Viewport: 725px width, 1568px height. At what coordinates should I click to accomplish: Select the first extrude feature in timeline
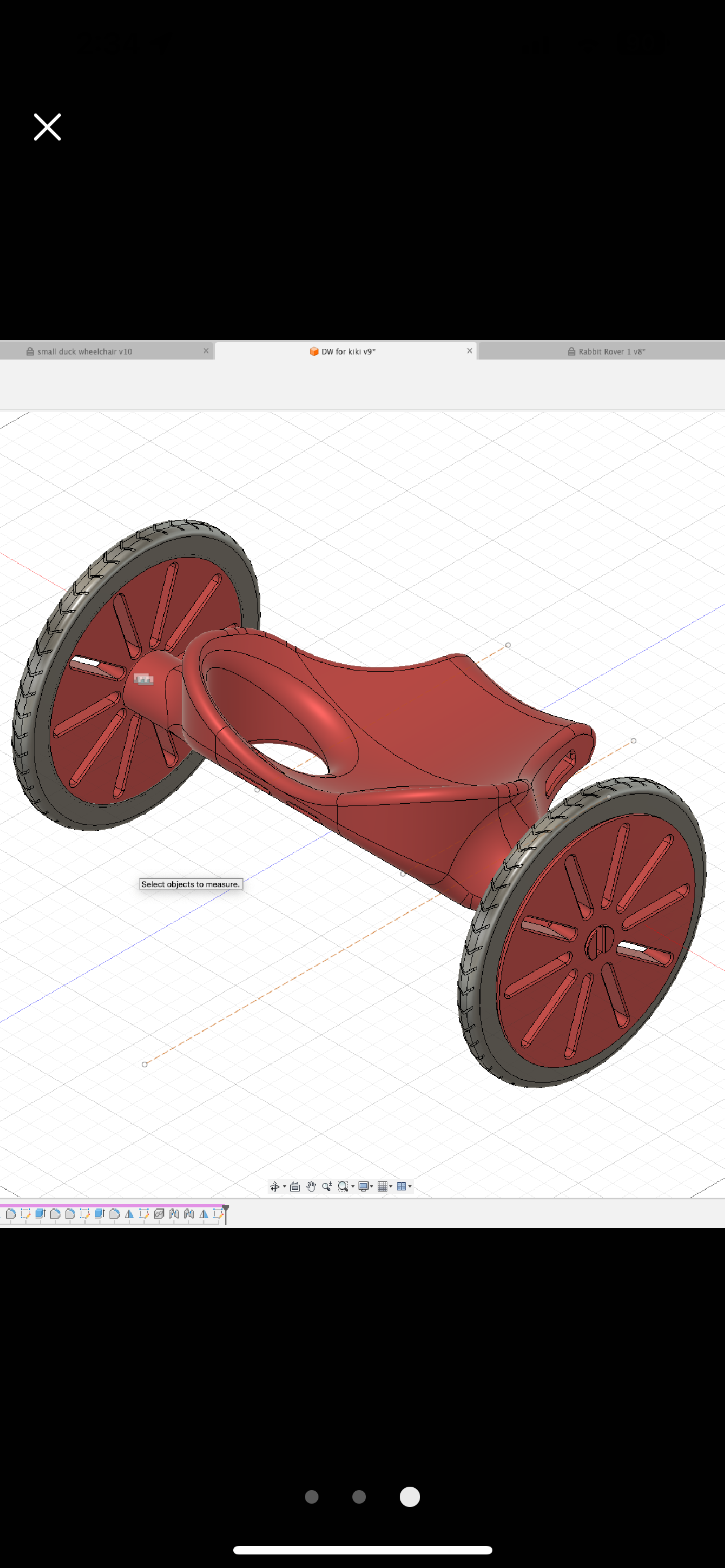(40, 1214)
